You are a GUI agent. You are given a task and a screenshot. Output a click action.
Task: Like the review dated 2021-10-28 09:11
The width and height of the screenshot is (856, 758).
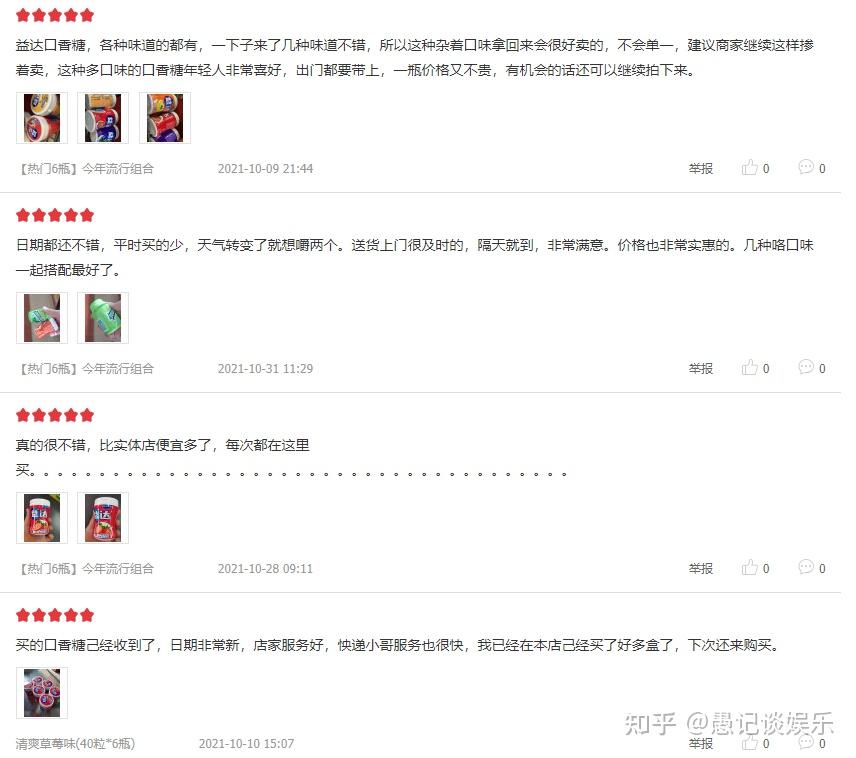coord(756,567)
